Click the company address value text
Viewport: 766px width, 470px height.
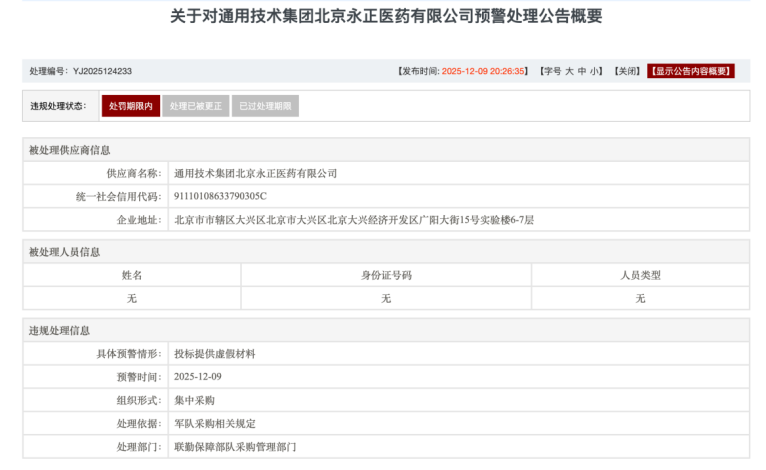click(x=354, y=220)
